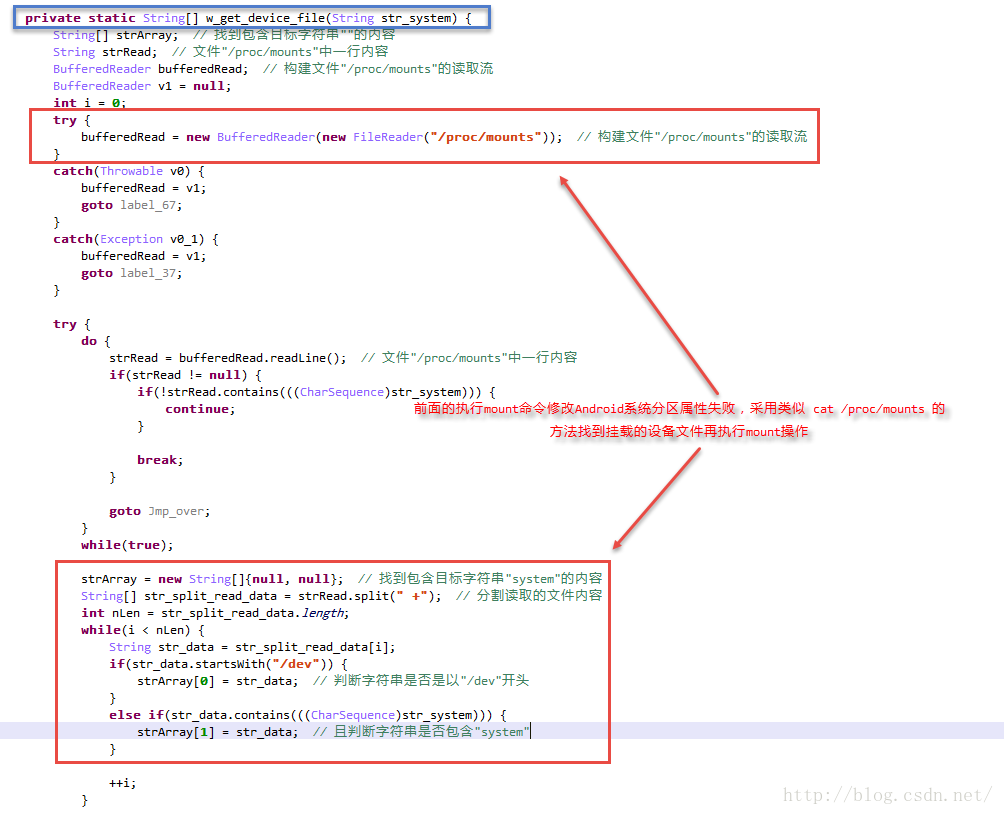Click "int nLen = str_split_read_data.length;"
Viewport: 1004px width, 815px height.
click(x=215, y=613)
